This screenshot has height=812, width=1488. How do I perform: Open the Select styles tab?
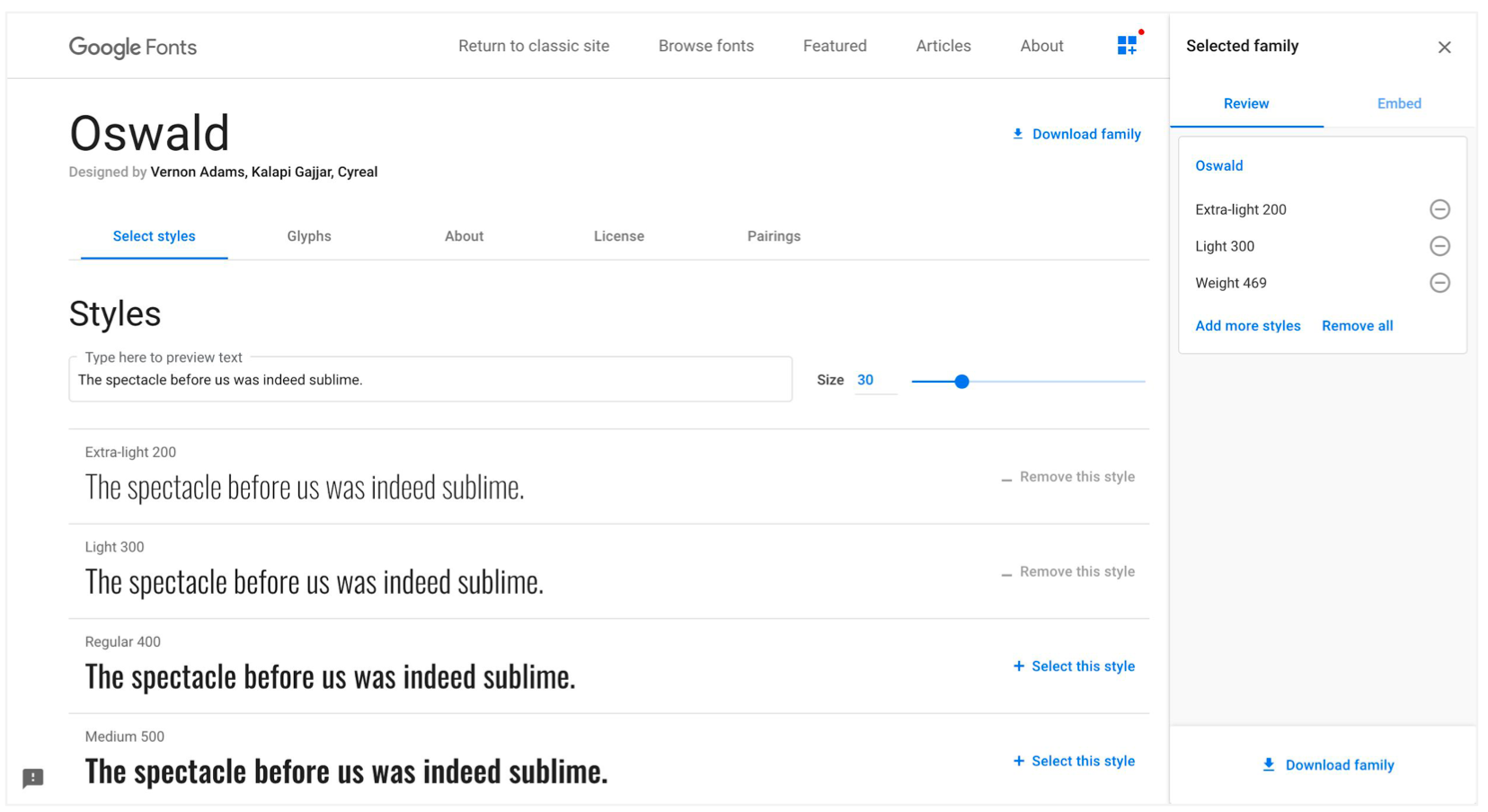[154, 236]
